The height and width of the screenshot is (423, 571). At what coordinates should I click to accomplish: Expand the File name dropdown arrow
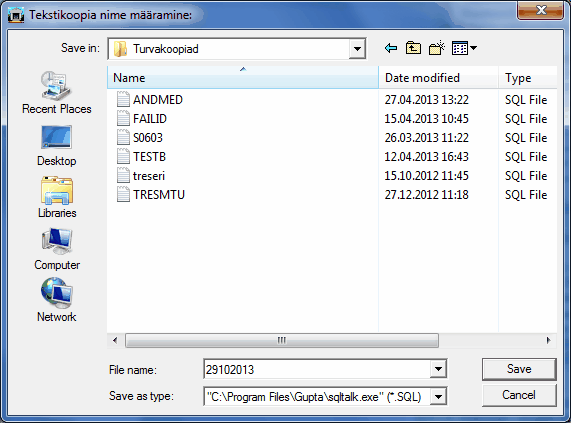438,369
